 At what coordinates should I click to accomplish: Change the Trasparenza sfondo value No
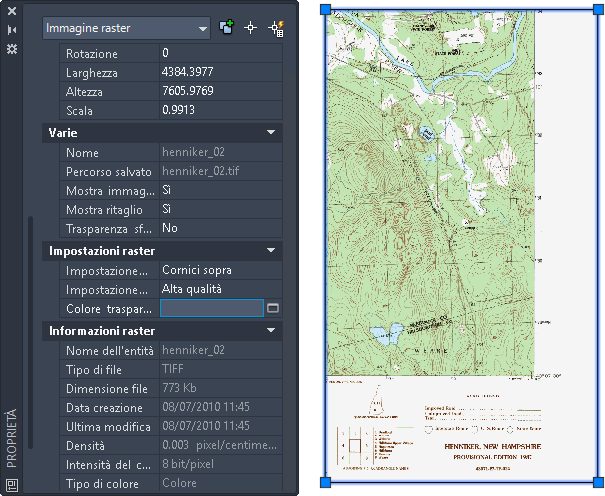pyautogui.click(x=221, y=228)
